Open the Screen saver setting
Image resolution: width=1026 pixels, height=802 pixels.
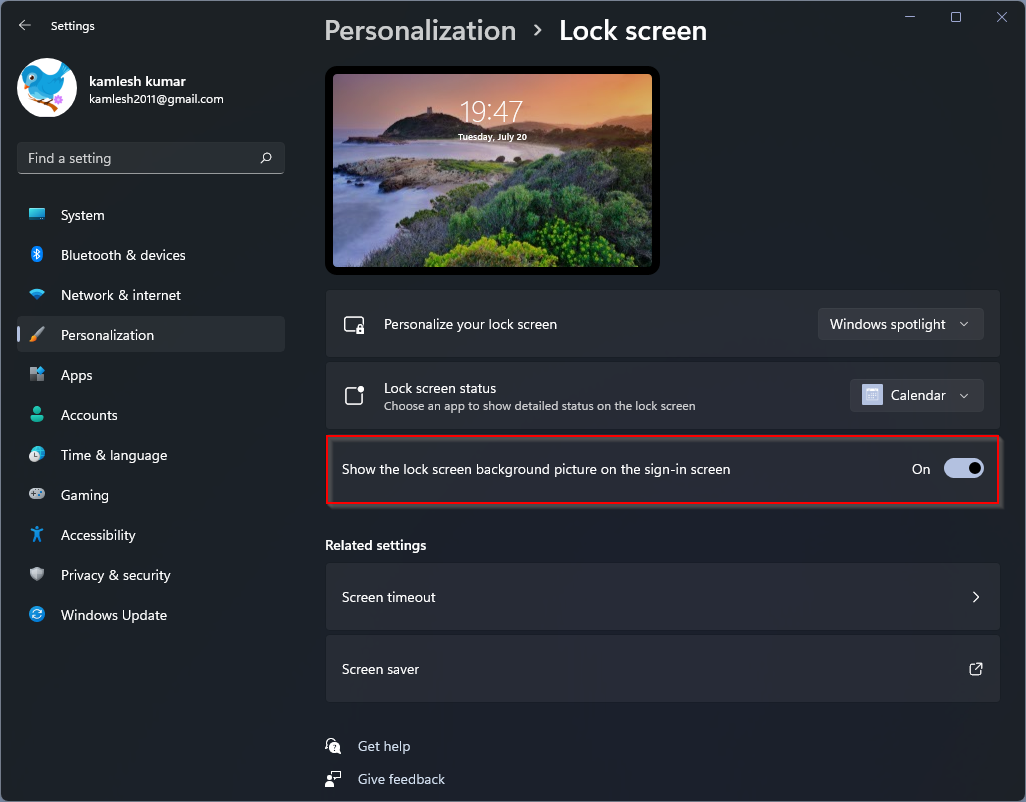[662, 669]
